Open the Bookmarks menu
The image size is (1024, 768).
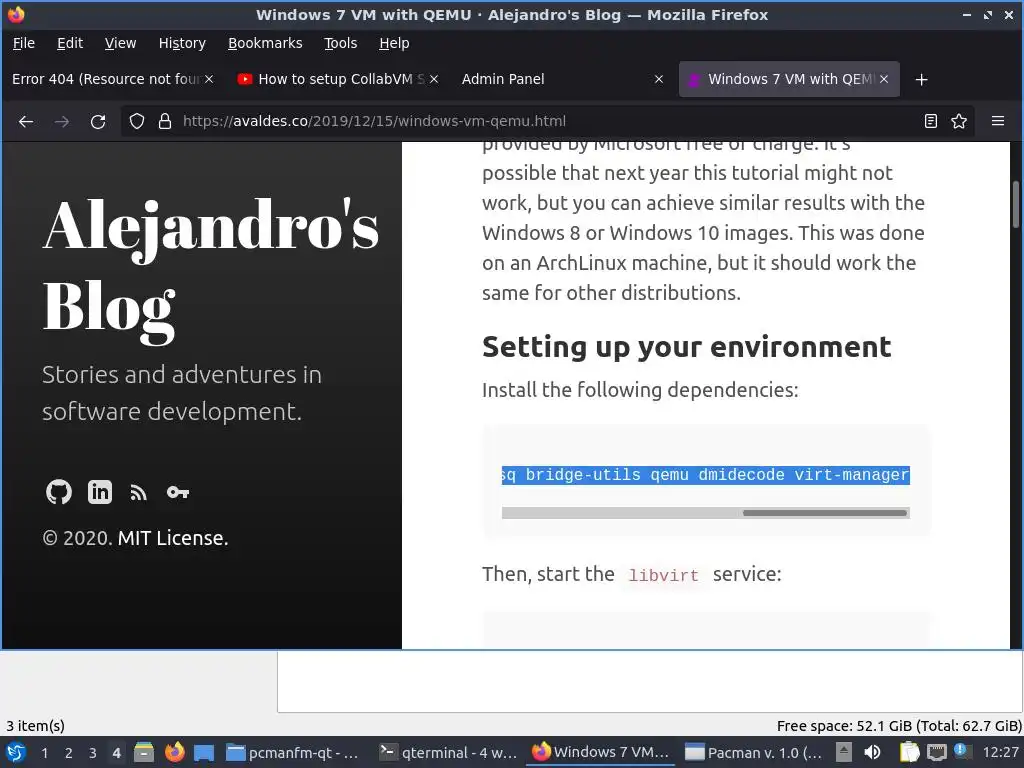pyautogui.click(x=265, y=43)
